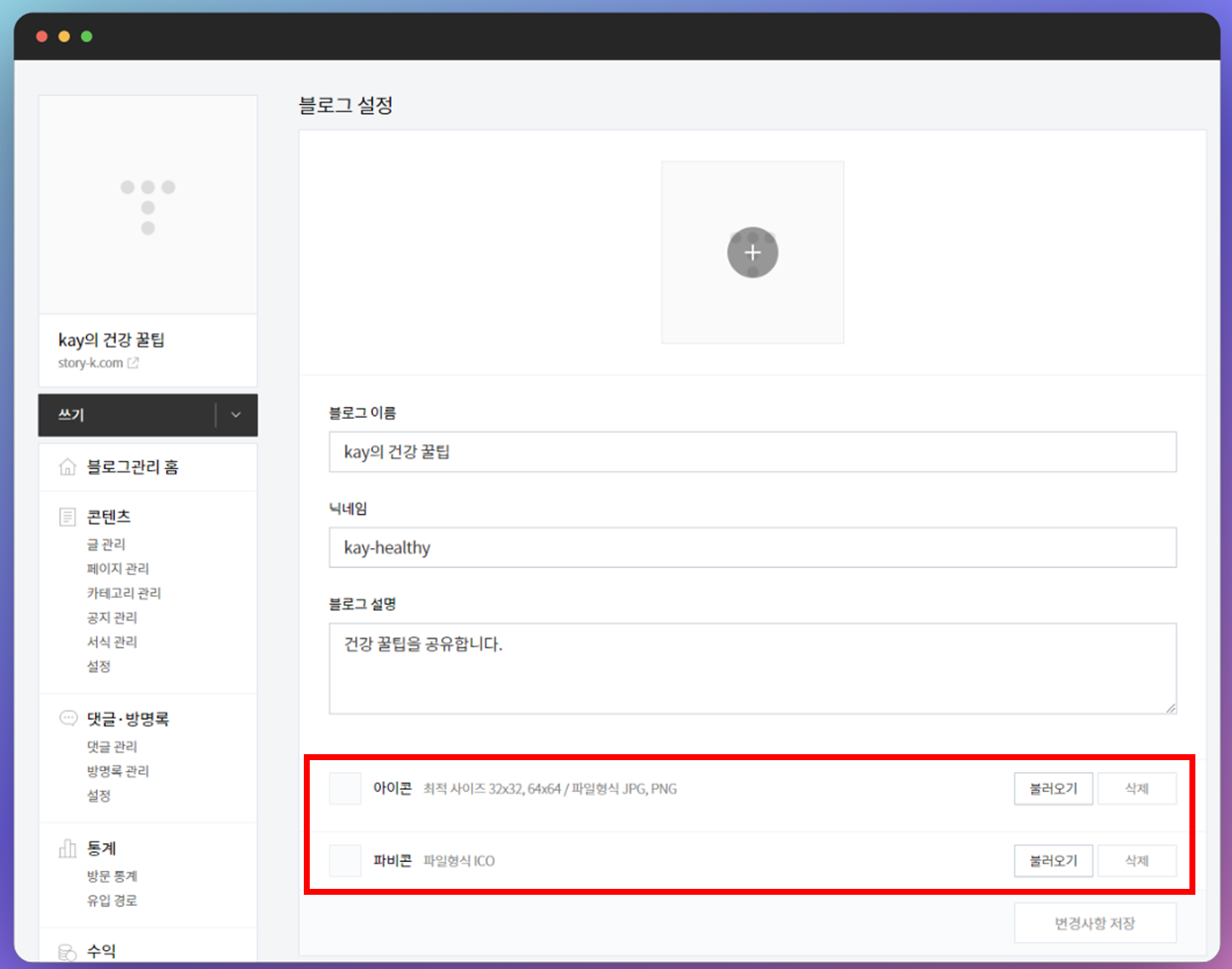Screen dimensions: 1232x969
Task: Click the 블로그 설명 field label
Action: (x=362, y=604)
